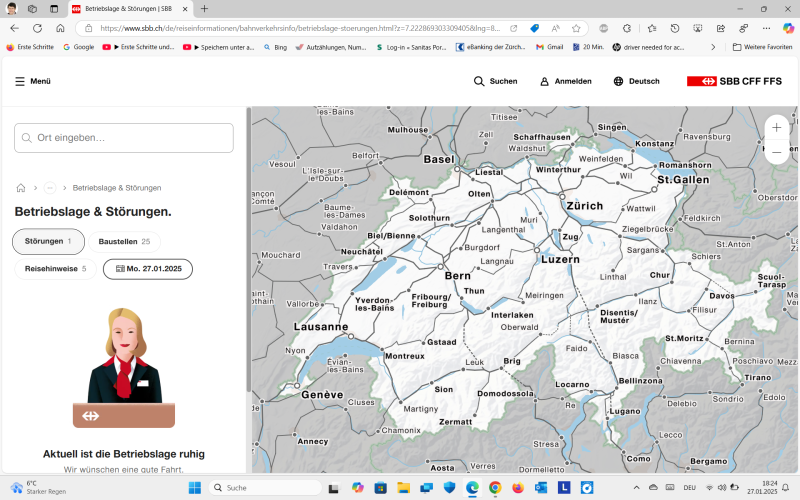The width and height of the screenshot is (800, 500).
Task: Open browser settings three-dots menu
Action: click(766, 28)
